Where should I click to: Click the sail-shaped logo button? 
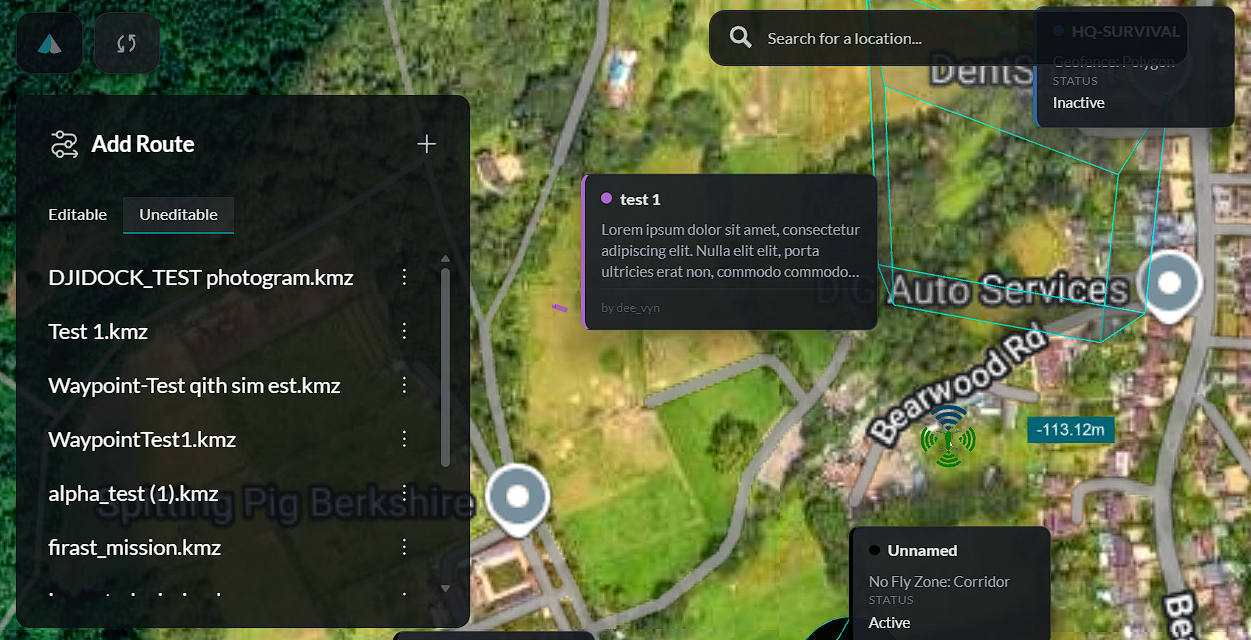coord(49,44)
